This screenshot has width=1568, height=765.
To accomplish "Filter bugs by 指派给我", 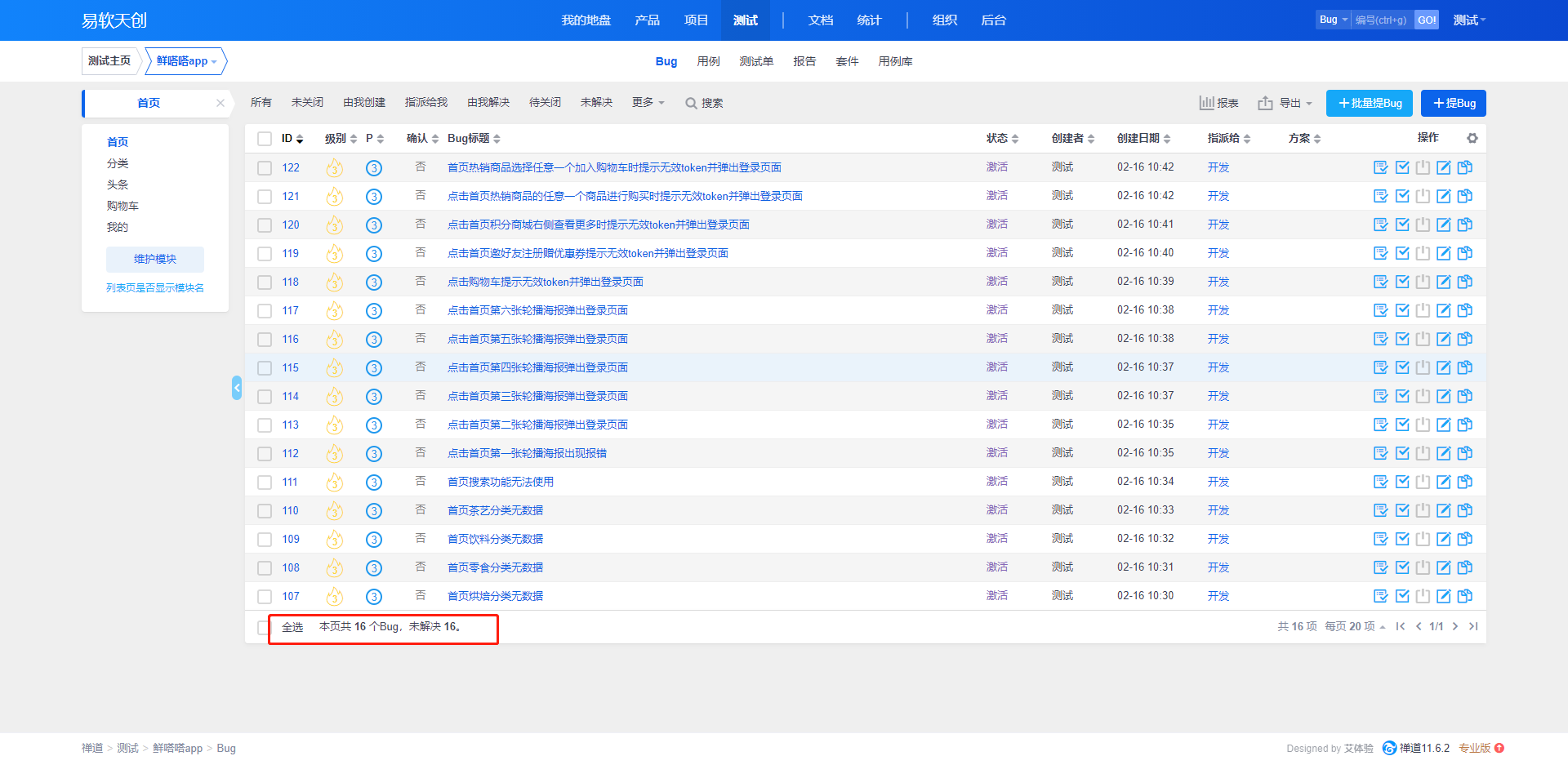I will click(x=426, y=102).
